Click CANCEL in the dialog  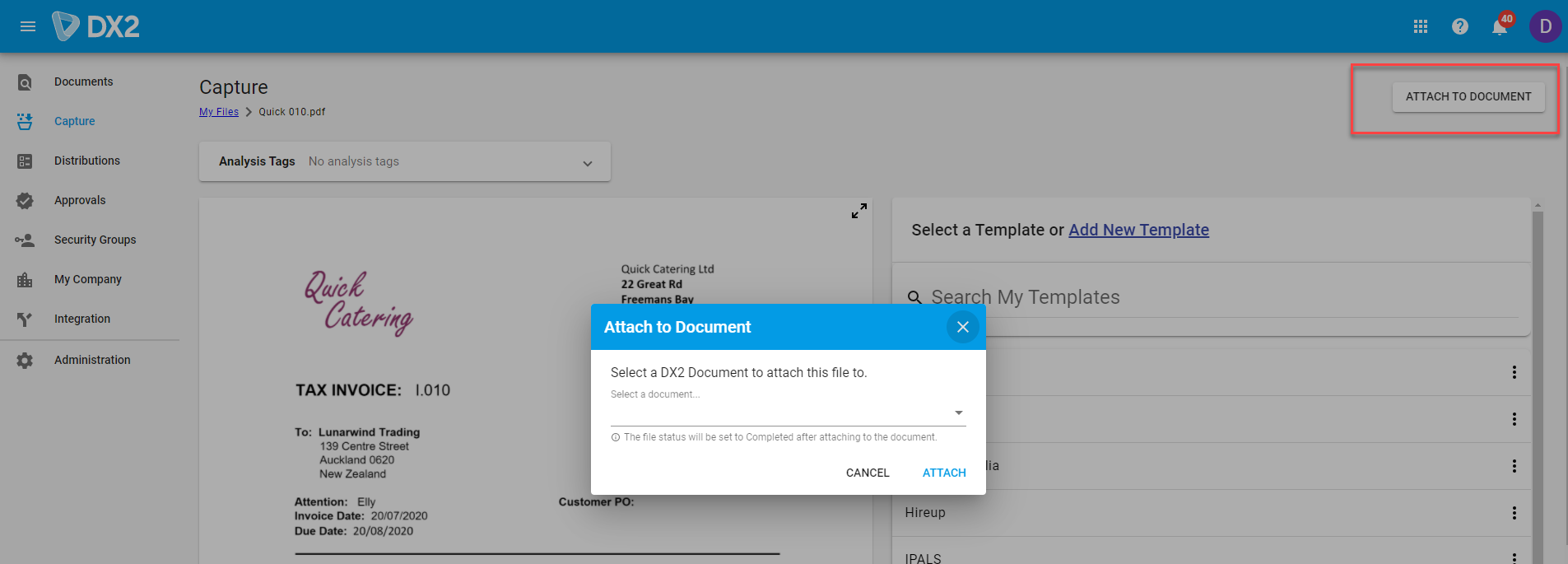[x=868, y=473]
